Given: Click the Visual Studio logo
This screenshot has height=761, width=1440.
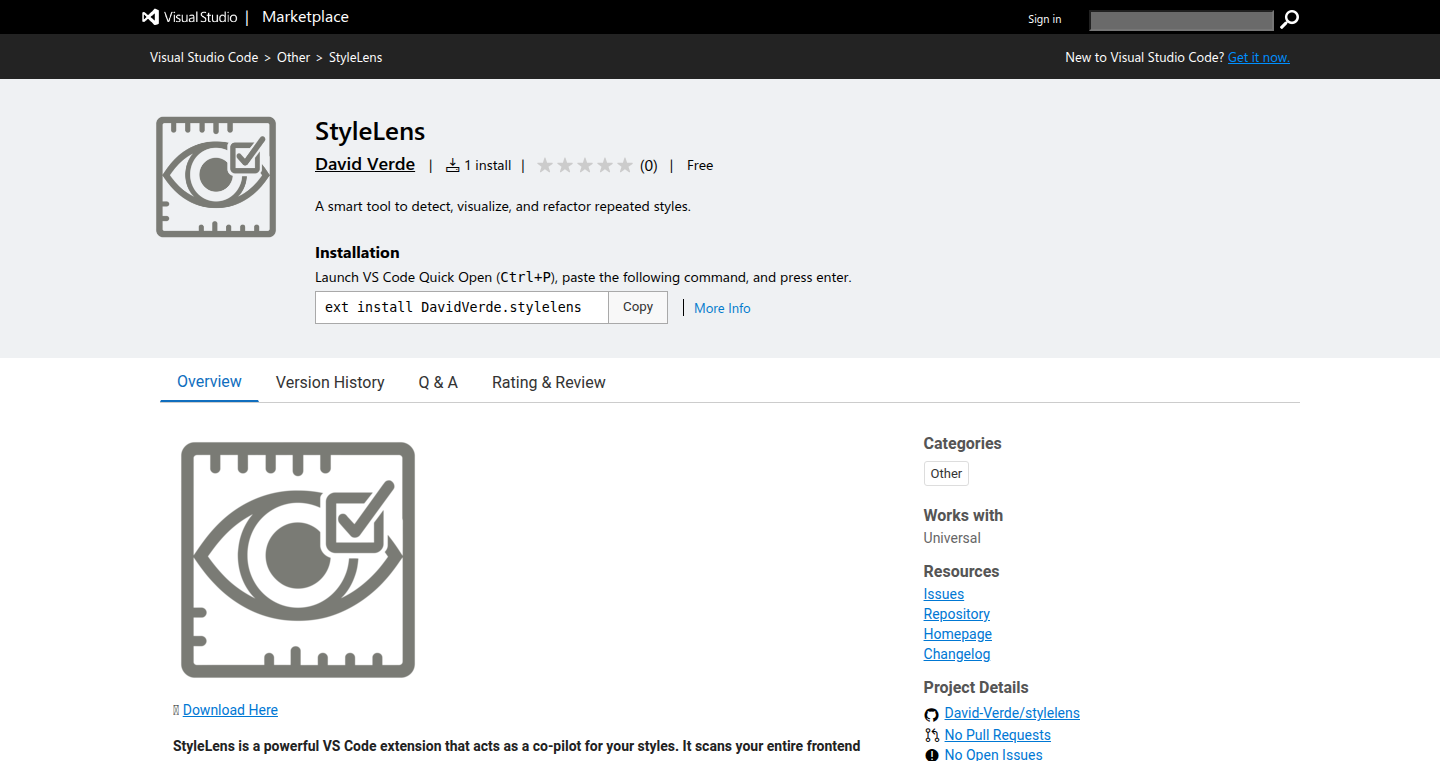Looking at the screenshot, I should click(x=190, y=17).
